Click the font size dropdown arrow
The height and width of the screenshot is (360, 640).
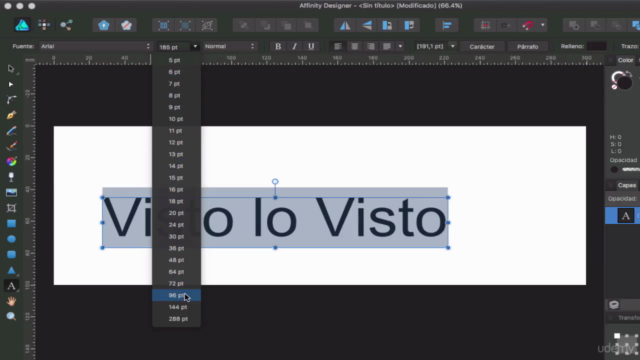[195, 47]
